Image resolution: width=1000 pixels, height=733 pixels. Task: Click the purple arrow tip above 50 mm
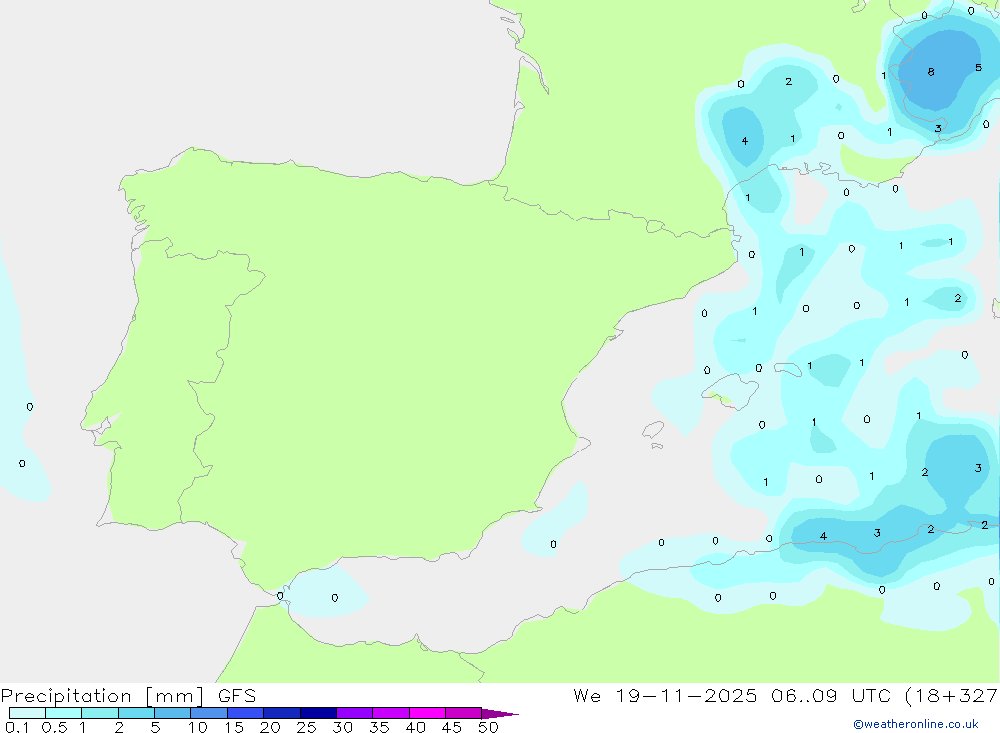(x=499, y=713)
